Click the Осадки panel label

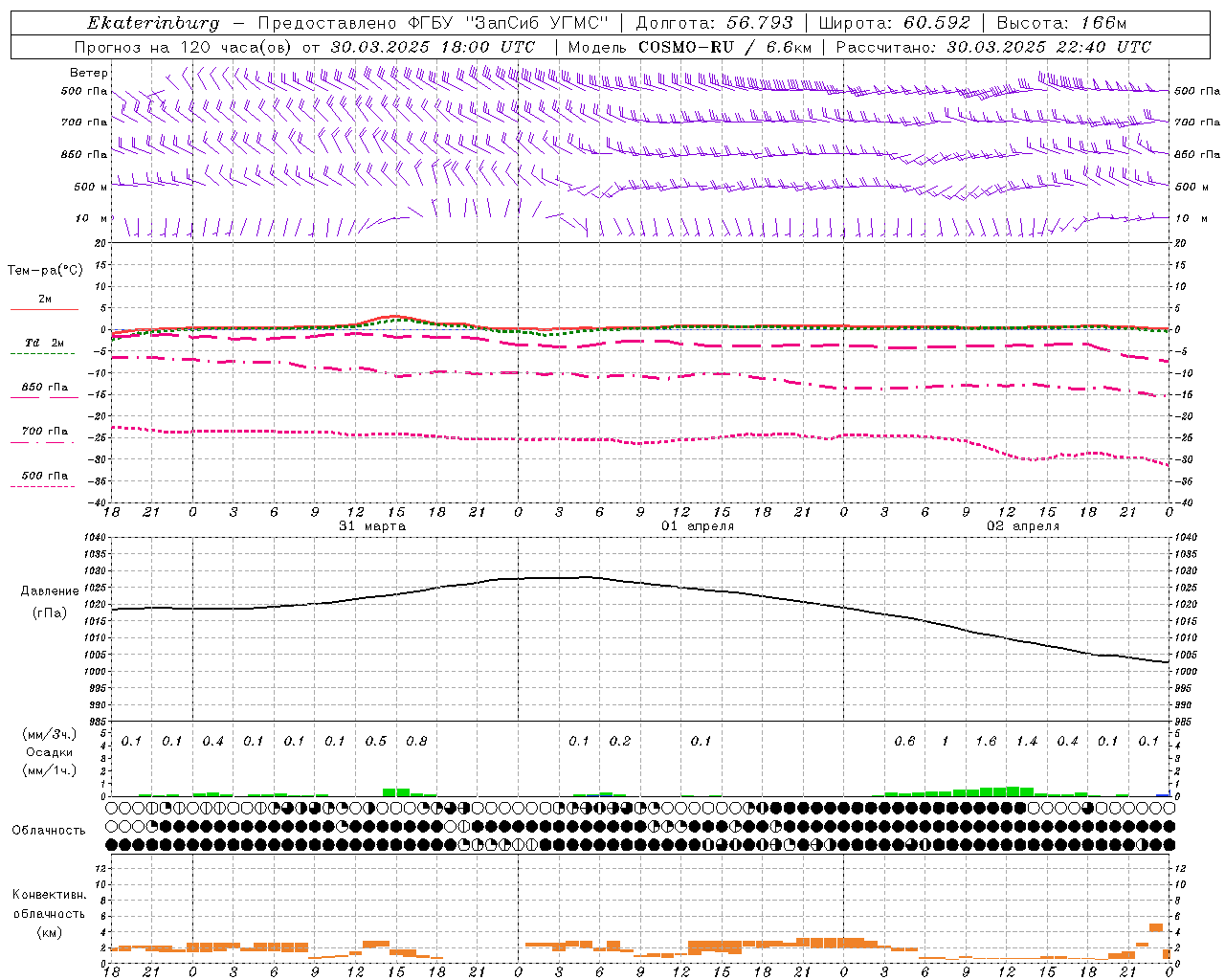coord(49,752)
